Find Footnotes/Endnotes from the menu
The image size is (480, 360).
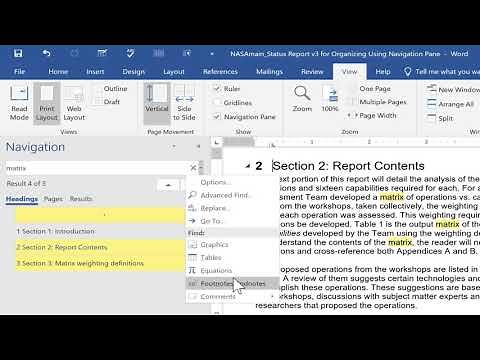[x=232, y=284]
